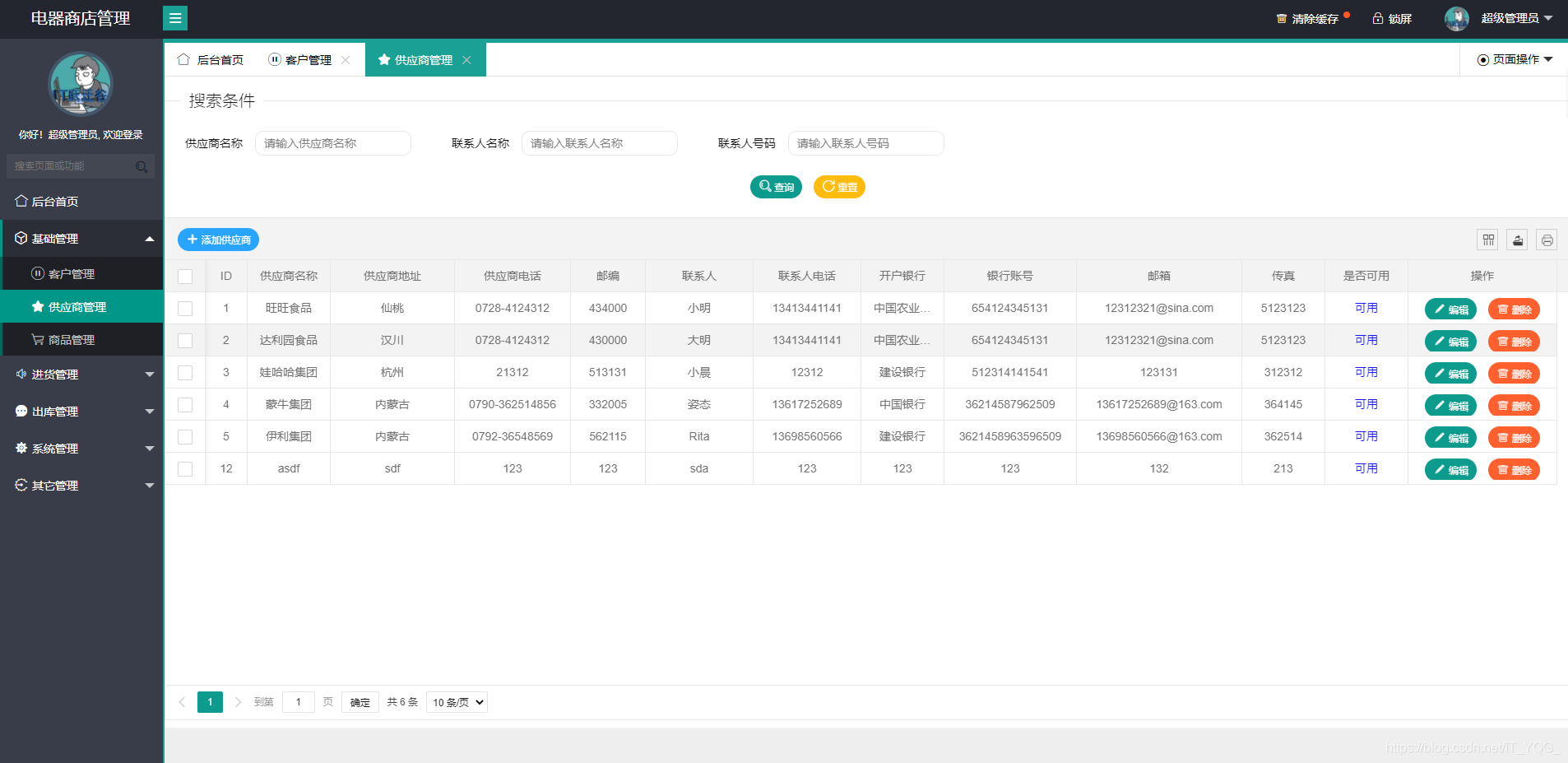Click the export data icon above the table
This screenshot has width=1568, height=763.
(1518, 240)
